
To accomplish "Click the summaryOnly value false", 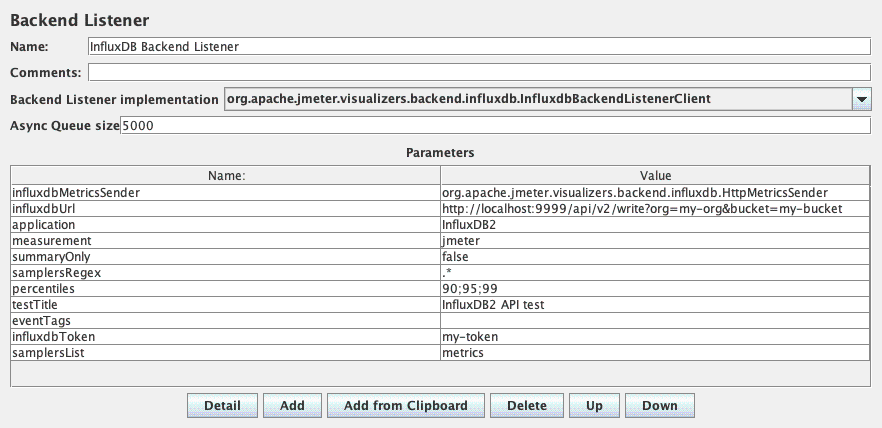I will point(655,257).
